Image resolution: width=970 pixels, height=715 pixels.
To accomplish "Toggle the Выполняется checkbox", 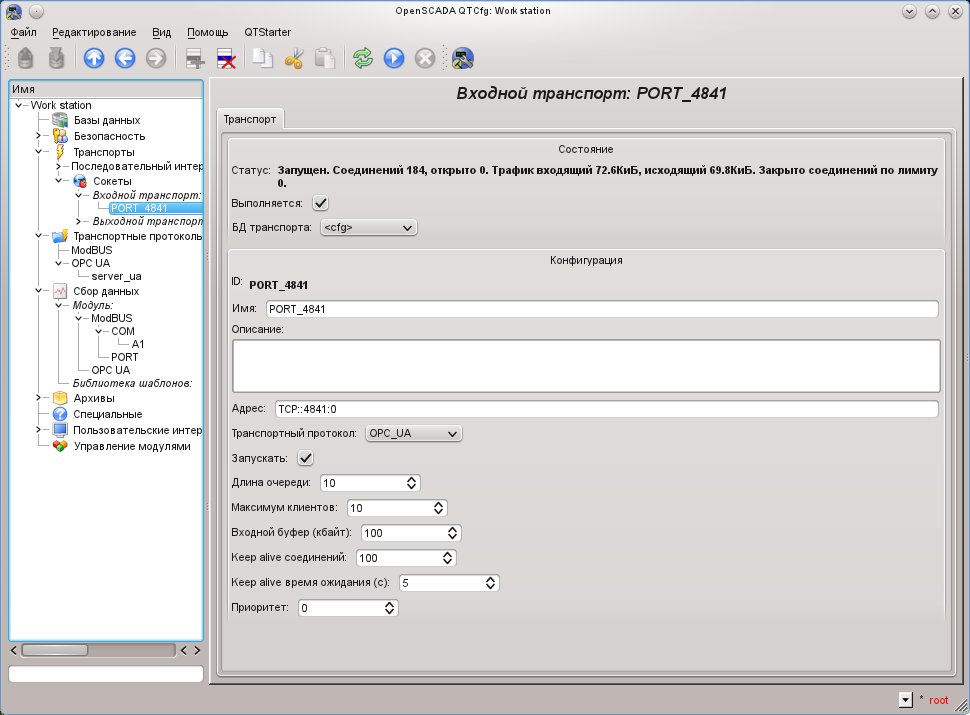I will coord(321,203).
